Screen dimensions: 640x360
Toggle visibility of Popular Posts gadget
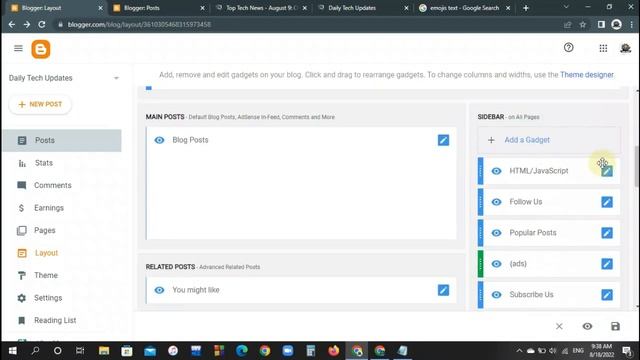496,233
